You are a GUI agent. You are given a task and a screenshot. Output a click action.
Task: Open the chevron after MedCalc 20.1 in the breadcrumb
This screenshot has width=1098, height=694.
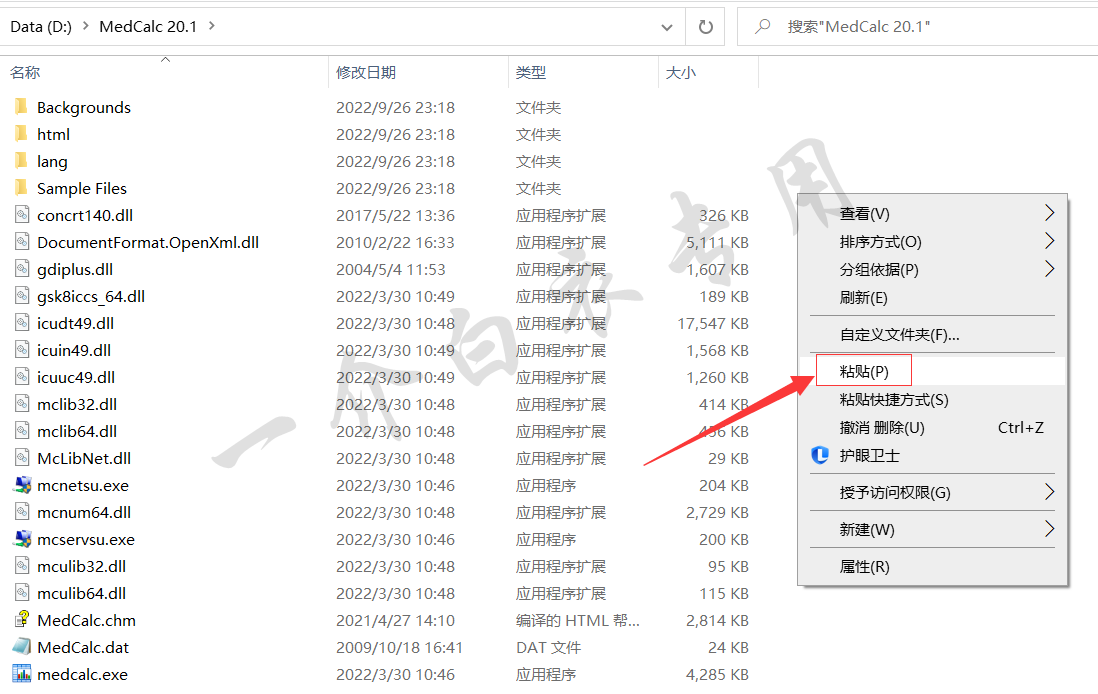click(211, 26)
